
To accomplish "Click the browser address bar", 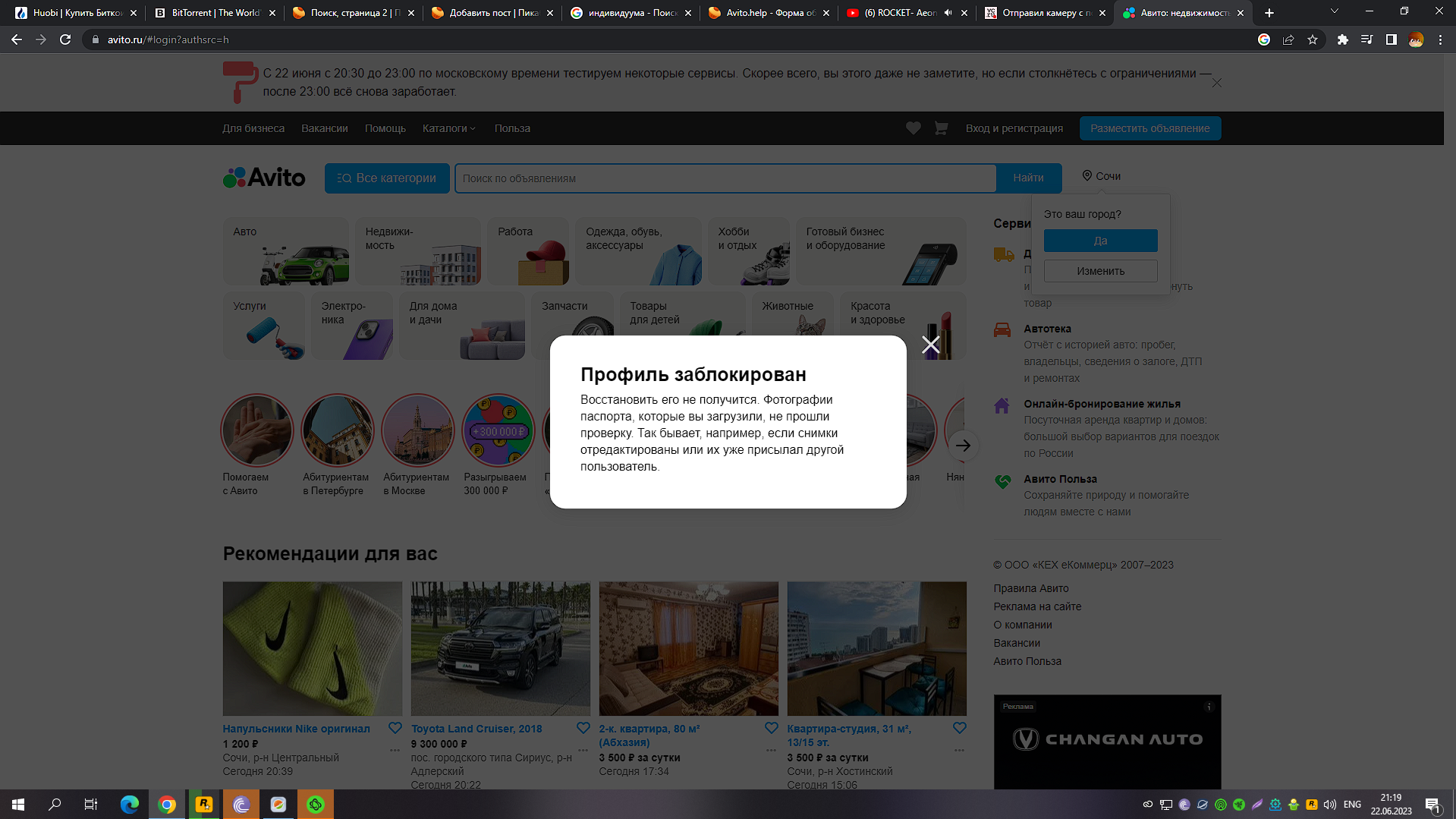I will tap(668, 39).
